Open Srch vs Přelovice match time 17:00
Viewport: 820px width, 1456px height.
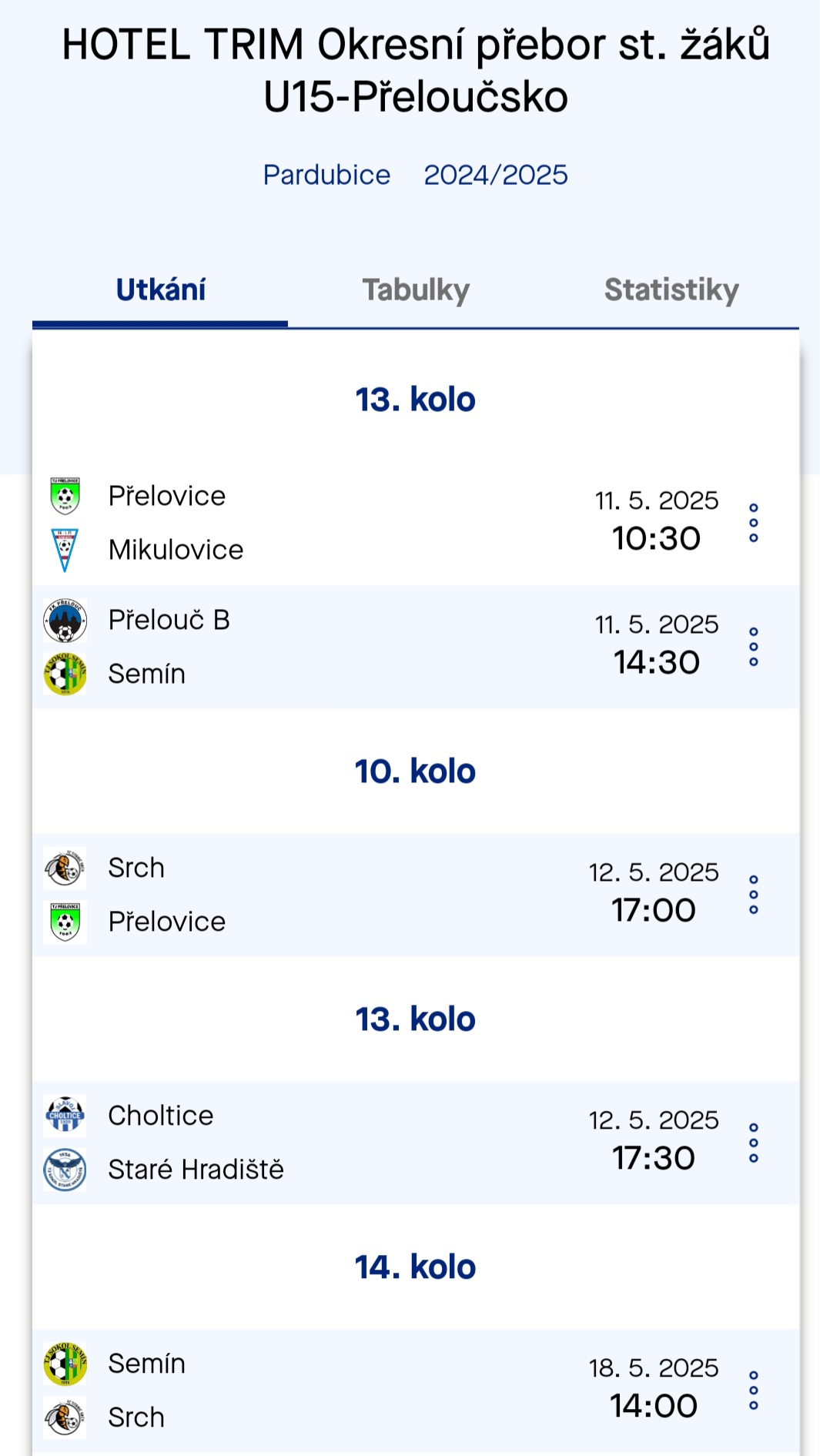point(654,910)
